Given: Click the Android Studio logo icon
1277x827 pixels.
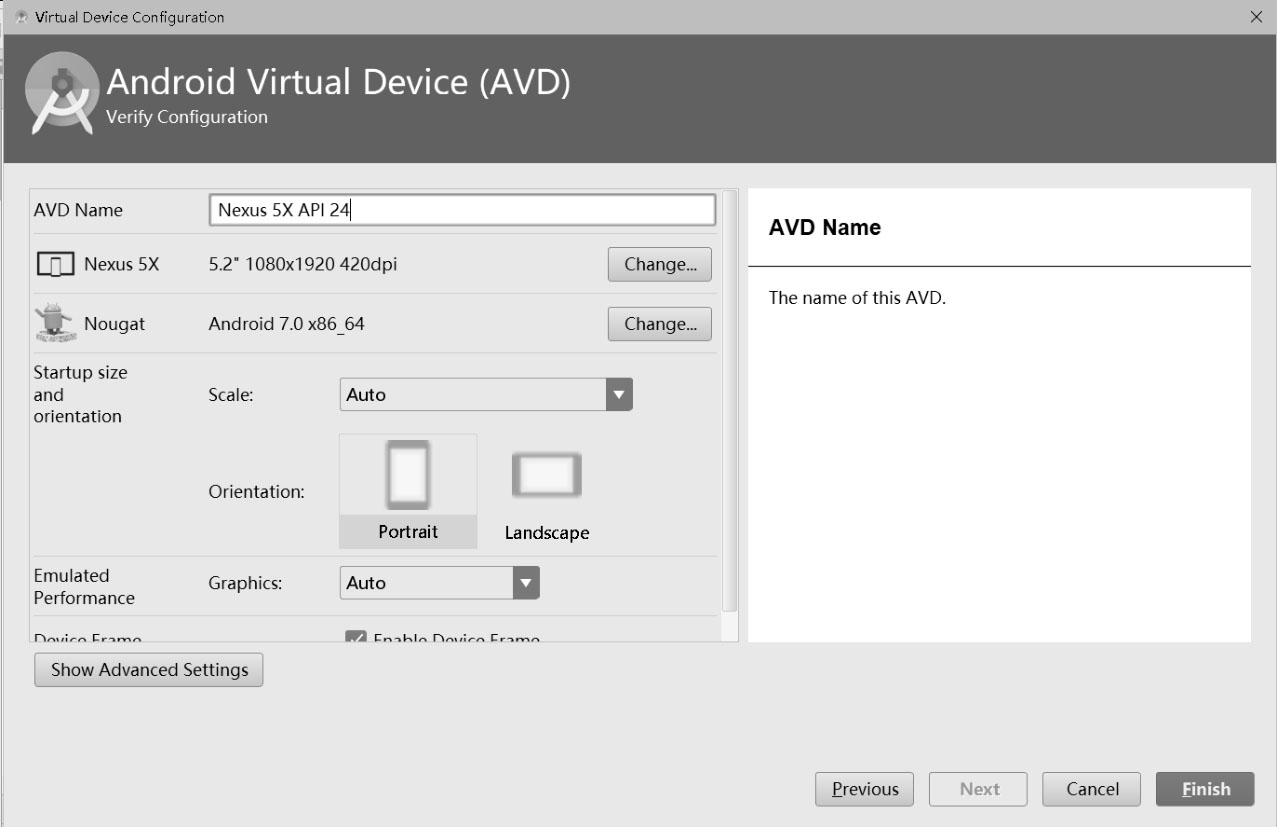Looking at the screenshot, I should click(x=63, y=94).
